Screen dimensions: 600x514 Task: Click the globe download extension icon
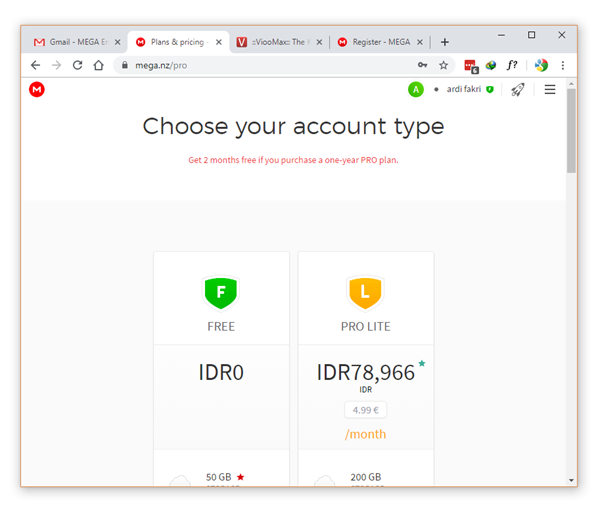pyautogui.click(x=491, y=65)
